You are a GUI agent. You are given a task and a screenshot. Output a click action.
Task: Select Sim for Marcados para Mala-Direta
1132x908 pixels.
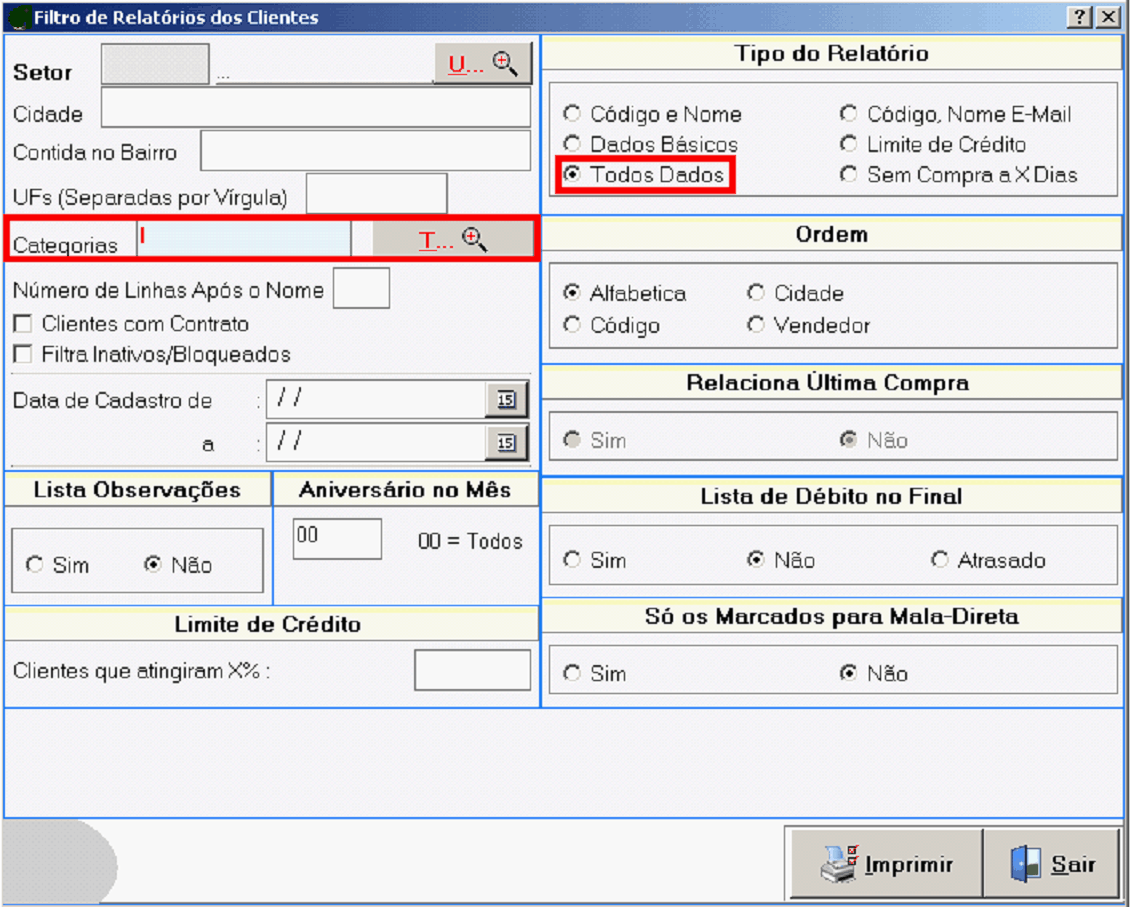point(572,673)
